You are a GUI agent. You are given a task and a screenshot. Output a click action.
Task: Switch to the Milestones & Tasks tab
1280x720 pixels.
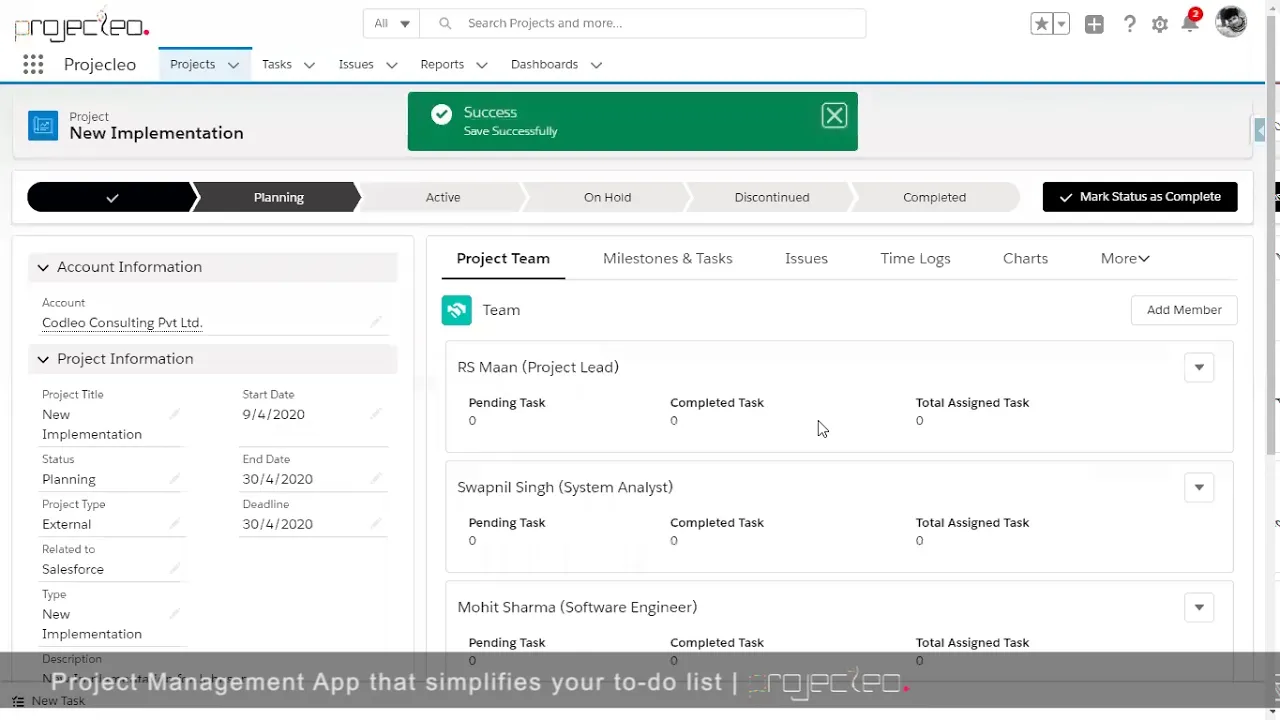point(667,258)
